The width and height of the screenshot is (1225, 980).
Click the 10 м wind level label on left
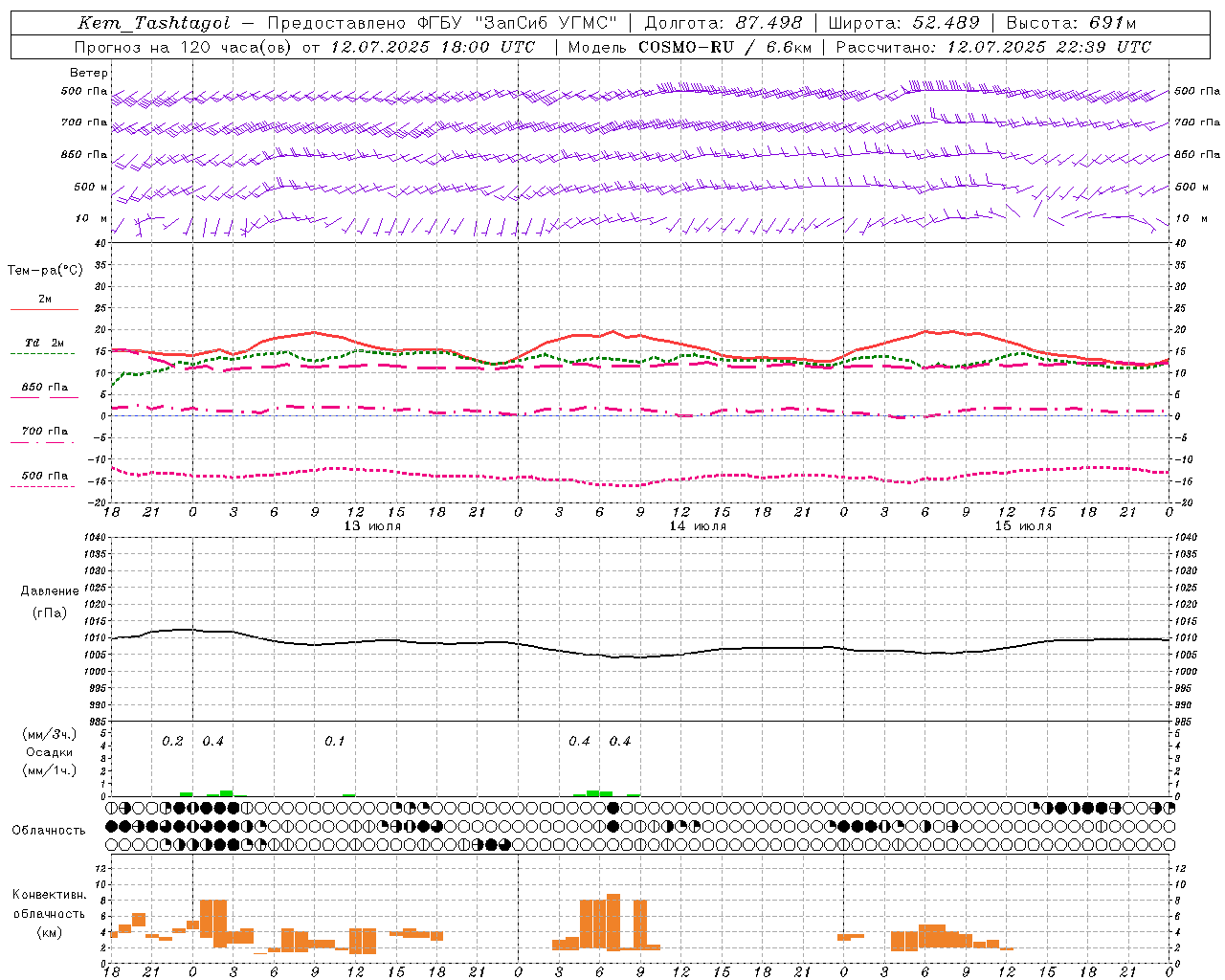point(91,218)
